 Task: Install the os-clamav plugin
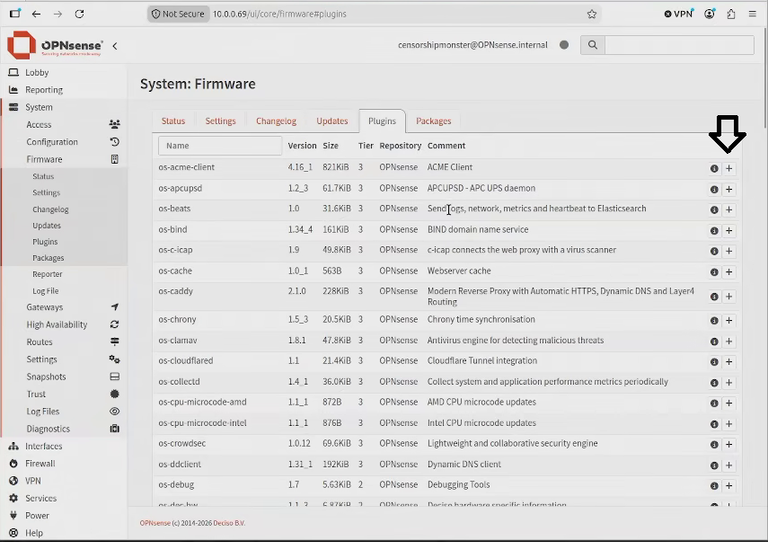click(729, 341)
